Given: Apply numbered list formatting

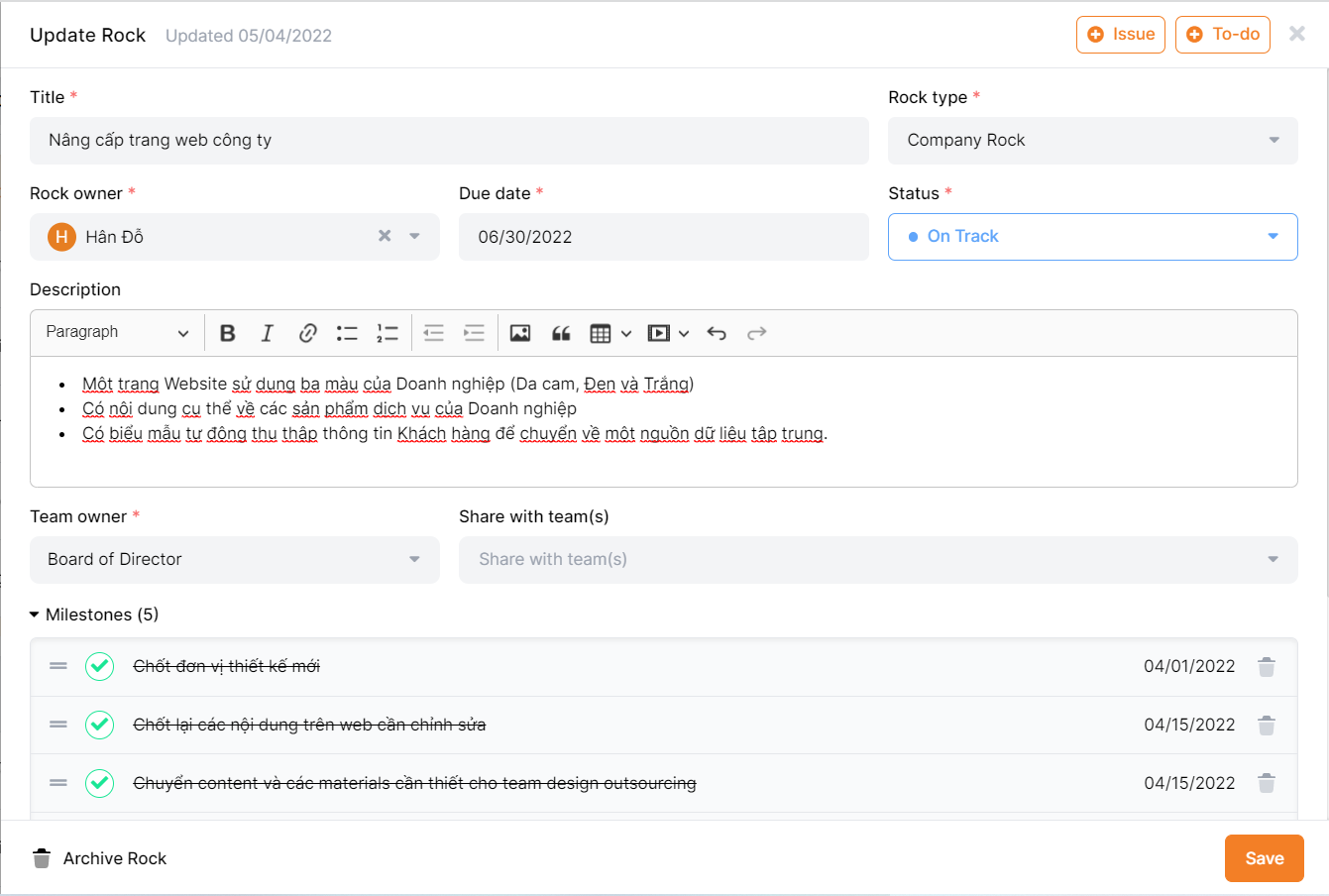Looking at the screenshot, I should pyautogui.click(x=388, y=333).
